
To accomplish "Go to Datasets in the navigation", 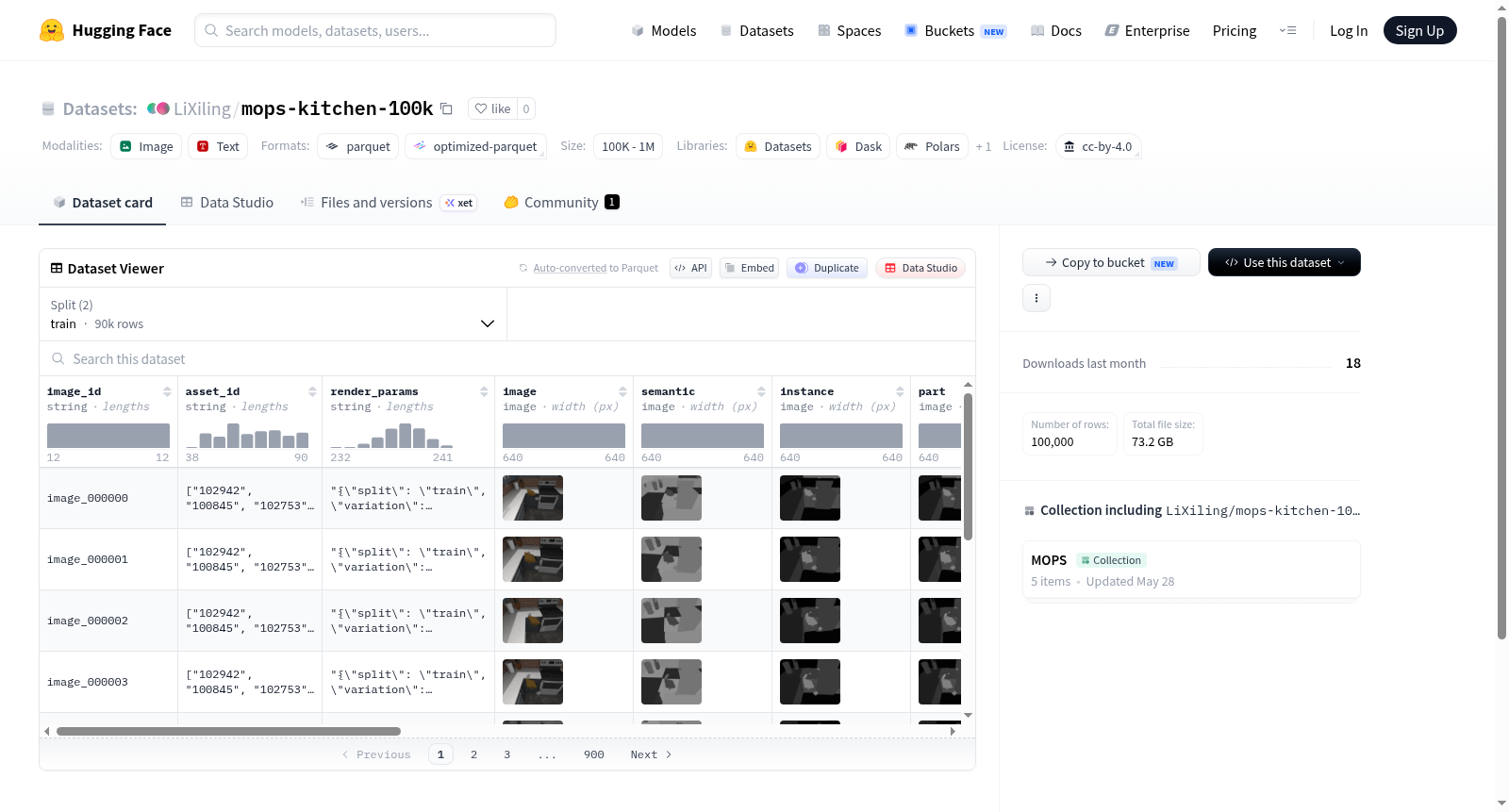I will point(757,31).
